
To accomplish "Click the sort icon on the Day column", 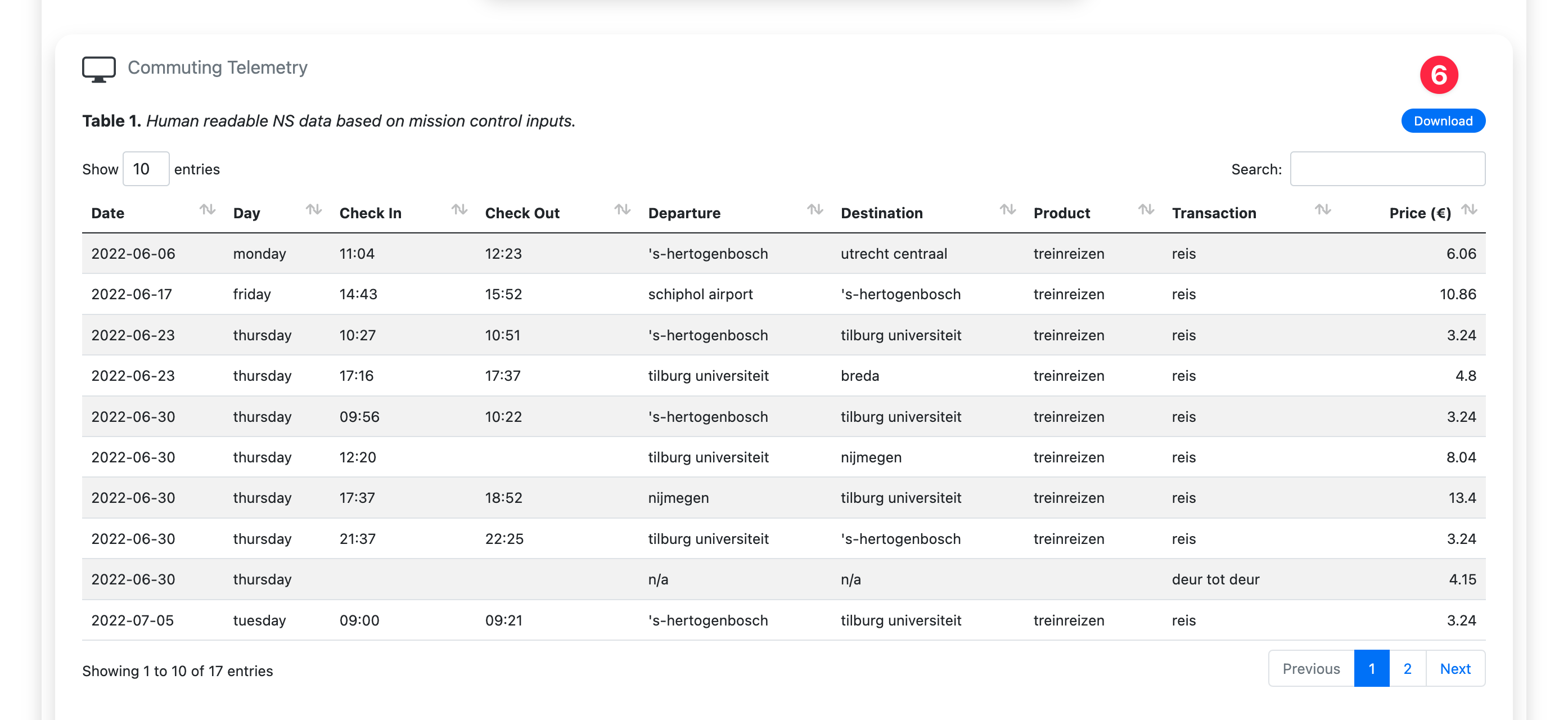I will pos(315,210).
